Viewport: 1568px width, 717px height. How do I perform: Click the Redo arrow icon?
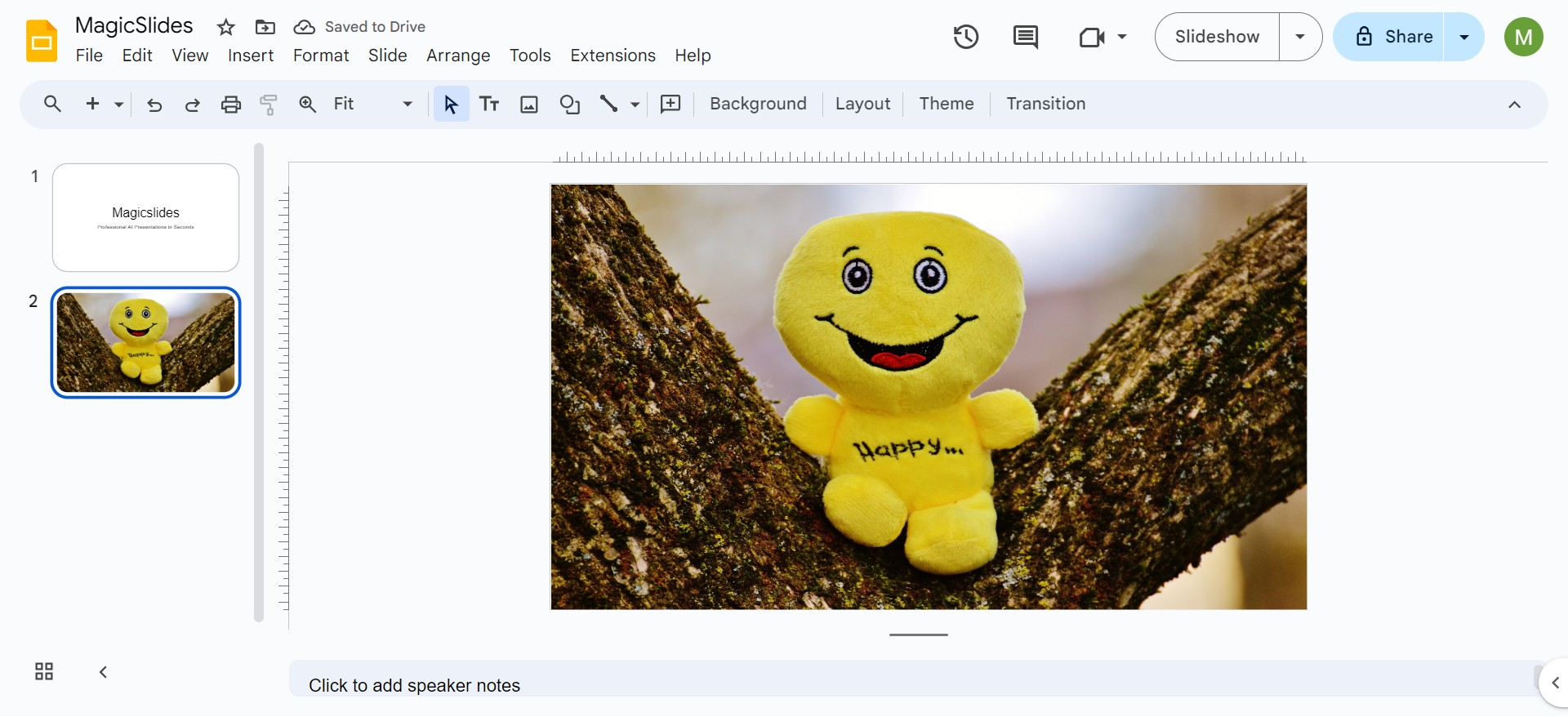point(193,105)
